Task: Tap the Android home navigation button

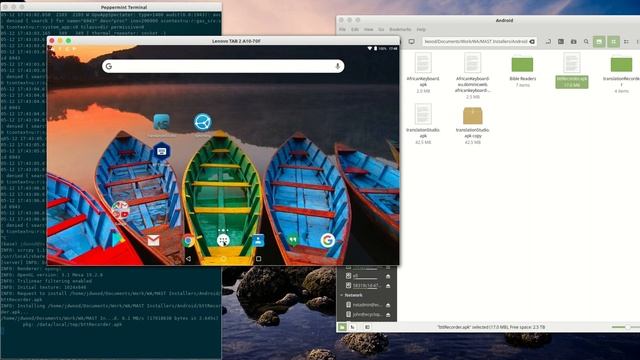Action: pos(223,259)
